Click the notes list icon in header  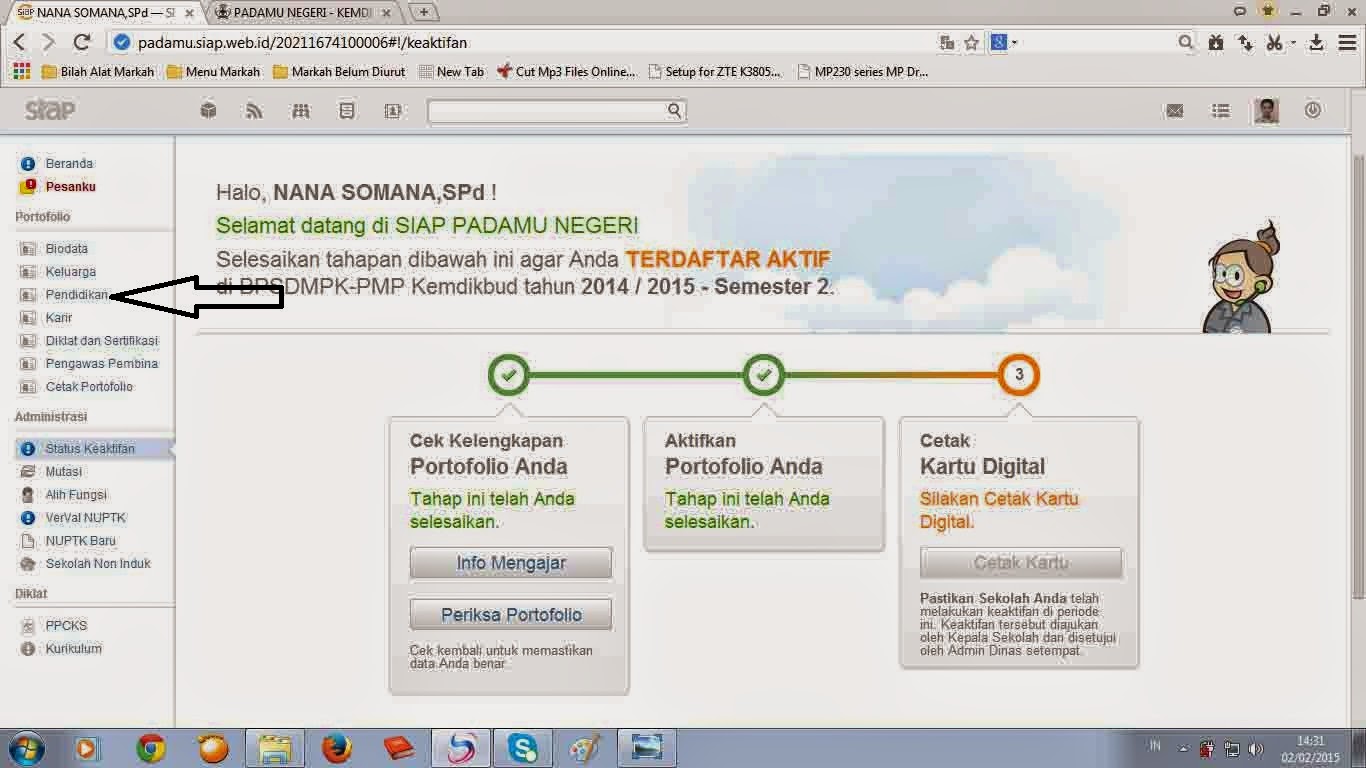click(347, 110)
